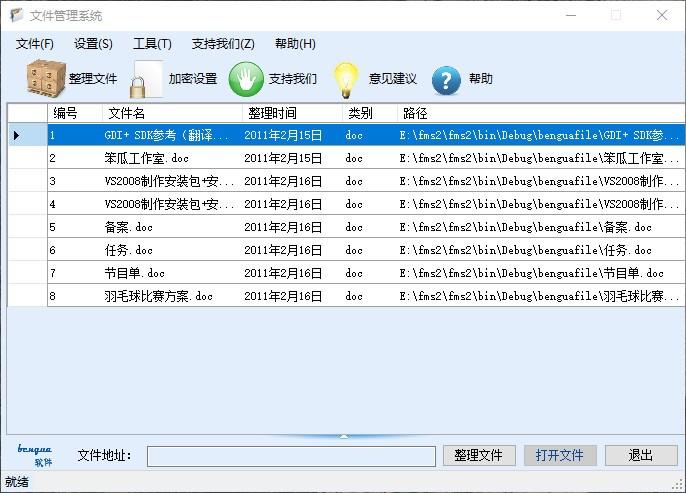Open the blue question mark 帮助 icon
Viewport: 686px width, 493px height.
pyautogui.click(x=446, y=80)
